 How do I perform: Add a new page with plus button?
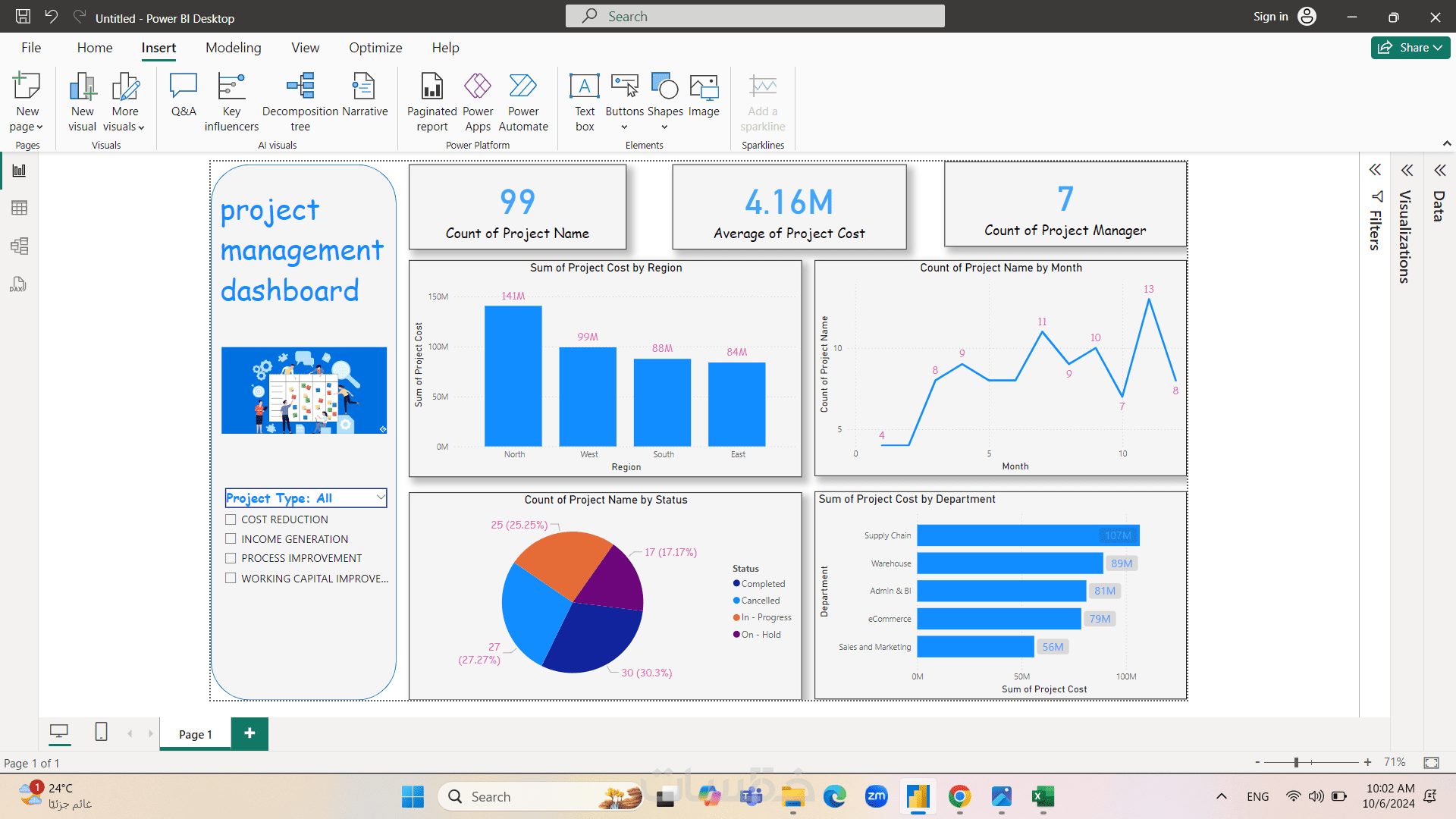click(249, 733)
